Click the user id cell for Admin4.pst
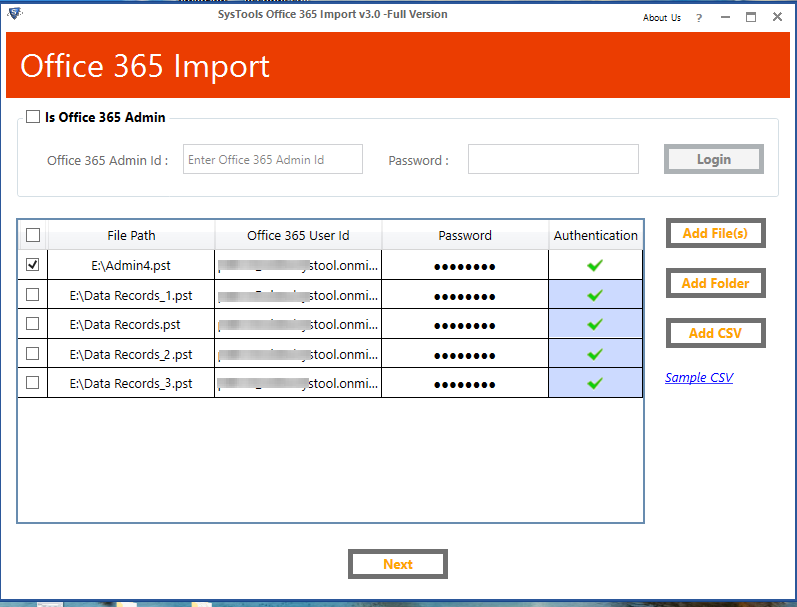The image size is (797, 607). pyautogui.click(x=298, y=265)
